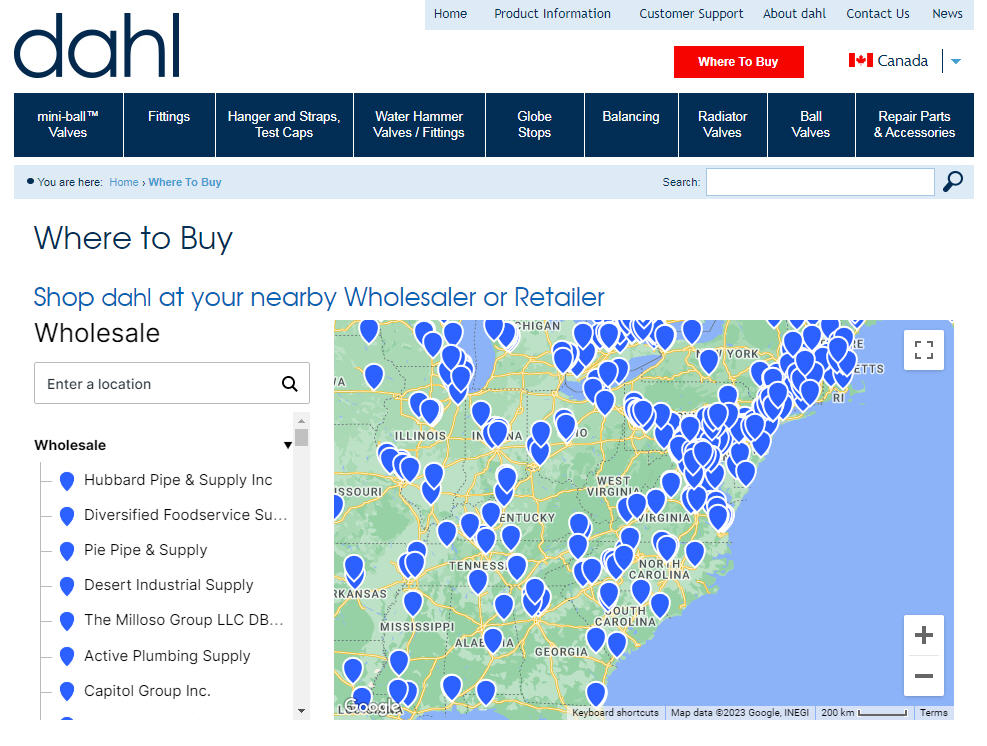Click pin icon beside Hubbard Pipe & Supply Inc
This screenshot has height=746, width=987.
tap(67, 480)
